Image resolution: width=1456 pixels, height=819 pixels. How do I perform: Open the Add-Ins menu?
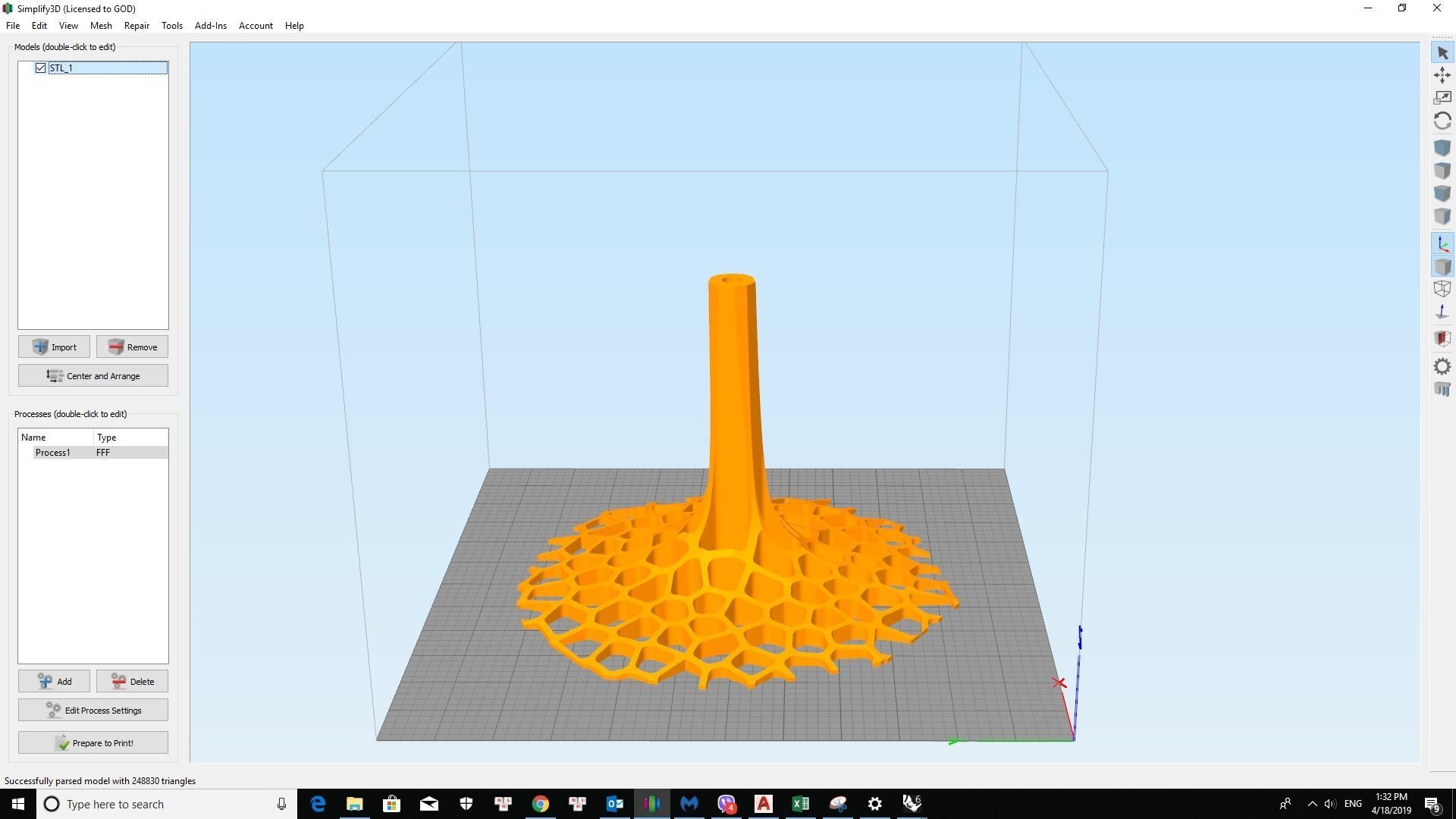click(211, 26)
